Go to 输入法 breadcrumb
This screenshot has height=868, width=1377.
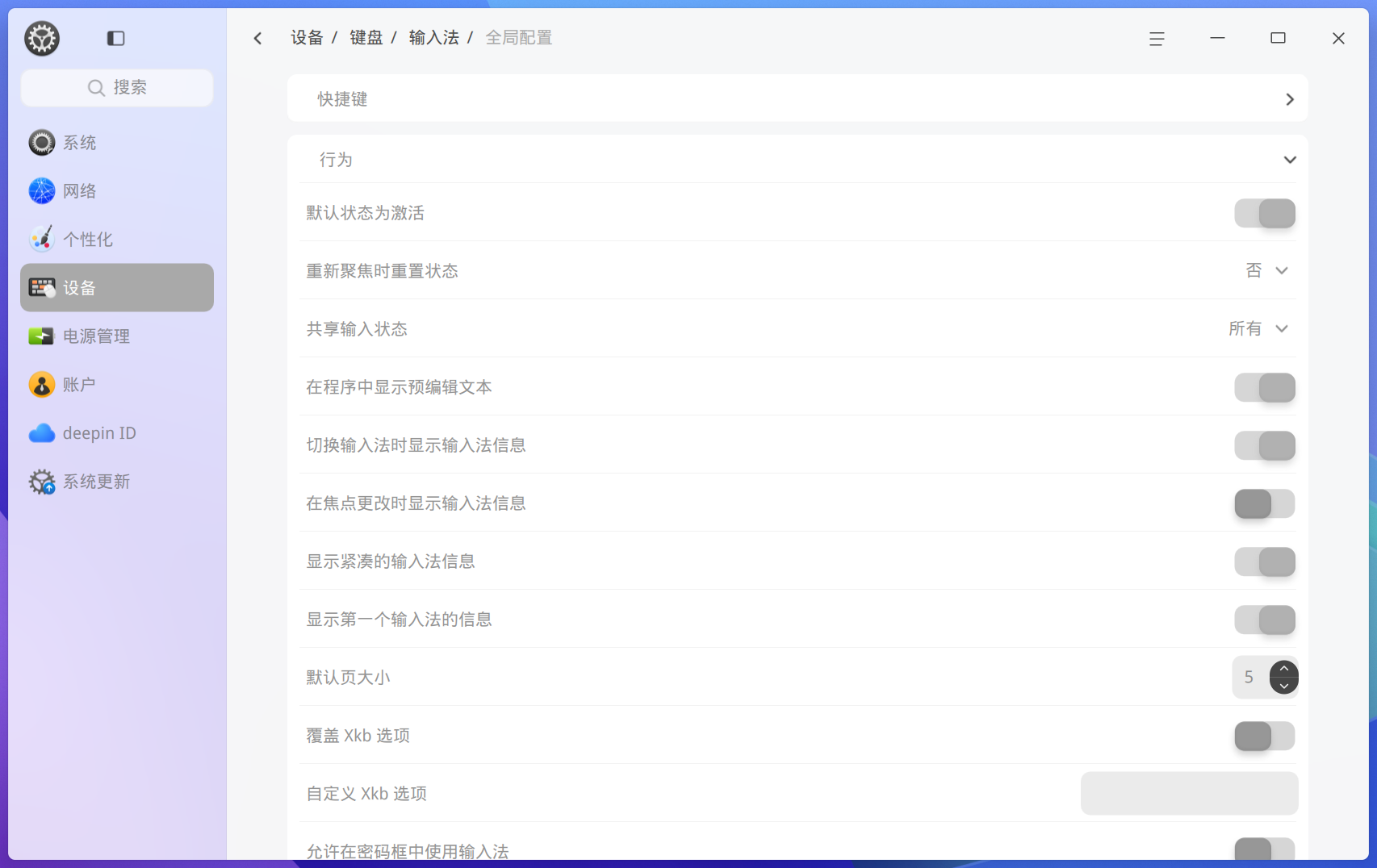[433, 38]
